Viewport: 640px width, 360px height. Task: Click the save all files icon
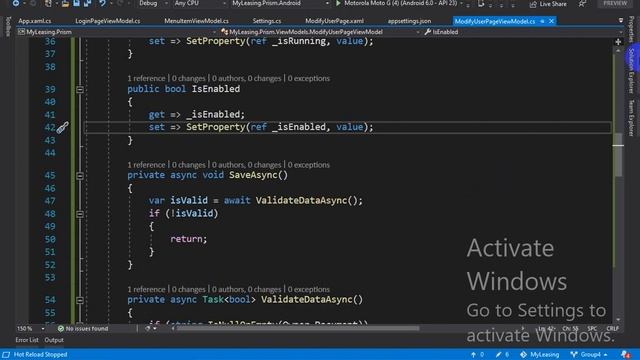point(87,3)
